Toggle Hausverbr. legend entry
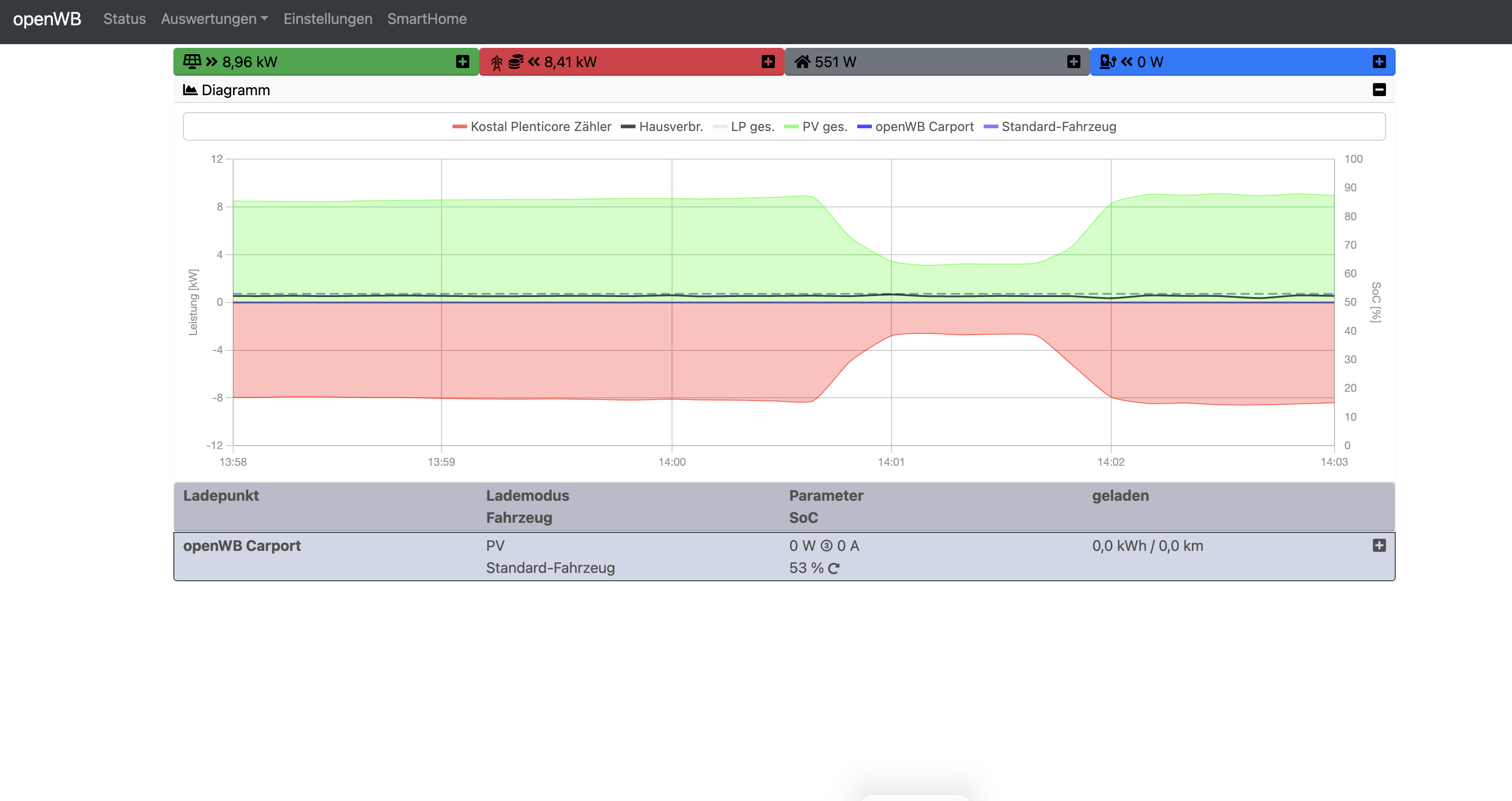 click(x=670, y=127)
